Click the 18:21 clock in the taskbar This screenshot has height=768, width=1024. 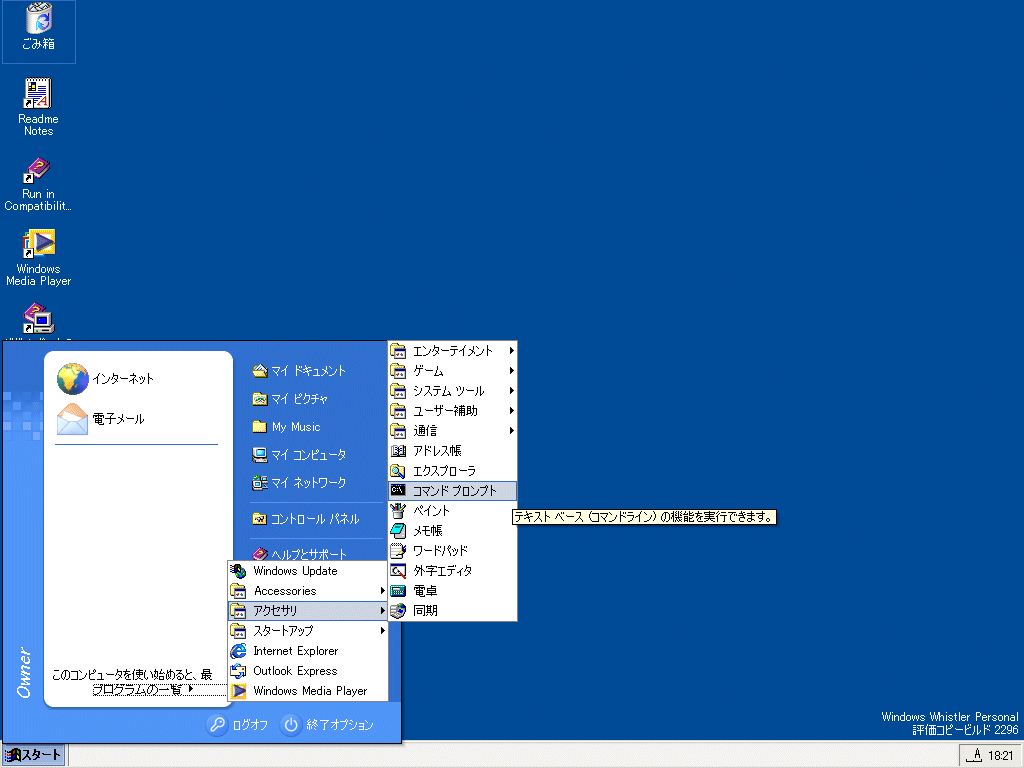tap(1000, 756)
